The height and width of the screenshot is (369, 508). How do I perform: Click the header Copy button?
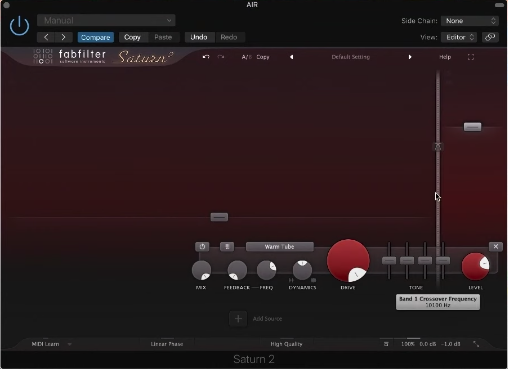[132, 37]
